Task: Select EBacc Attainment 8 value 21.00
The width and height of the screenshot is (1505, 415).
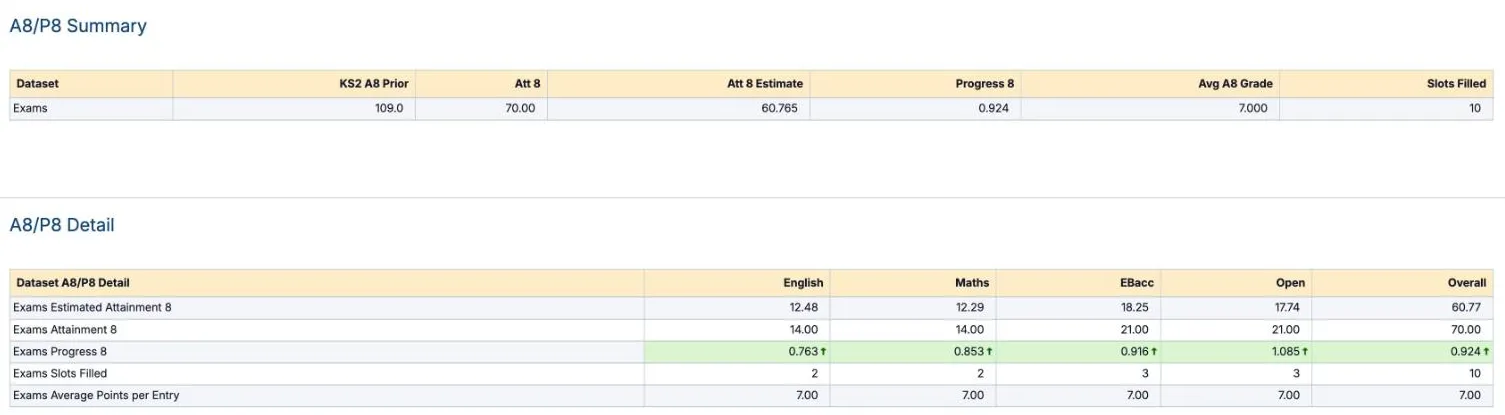Action: [x=1134, y=330]
